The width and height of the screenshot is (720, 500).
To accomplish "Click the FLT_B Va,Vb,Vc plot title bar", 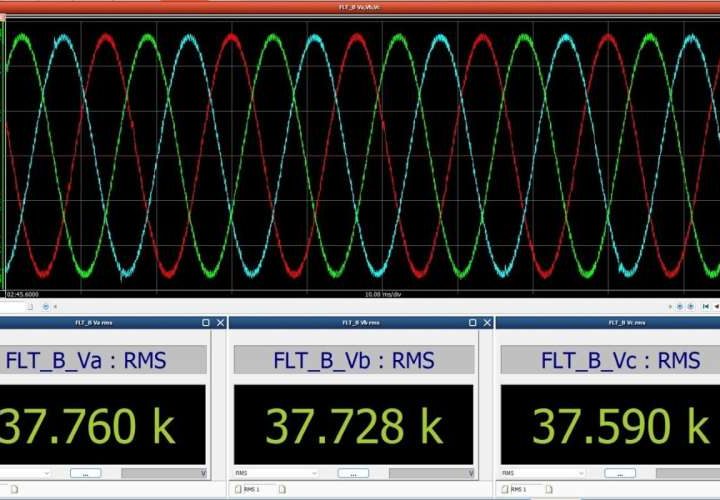I will click(360, 7).
